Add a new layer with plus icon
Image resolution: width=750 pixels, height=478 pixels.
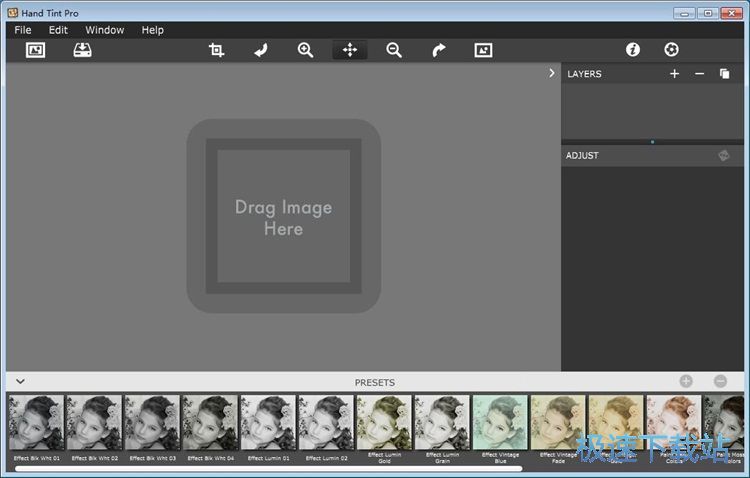[x=674, y=74]
